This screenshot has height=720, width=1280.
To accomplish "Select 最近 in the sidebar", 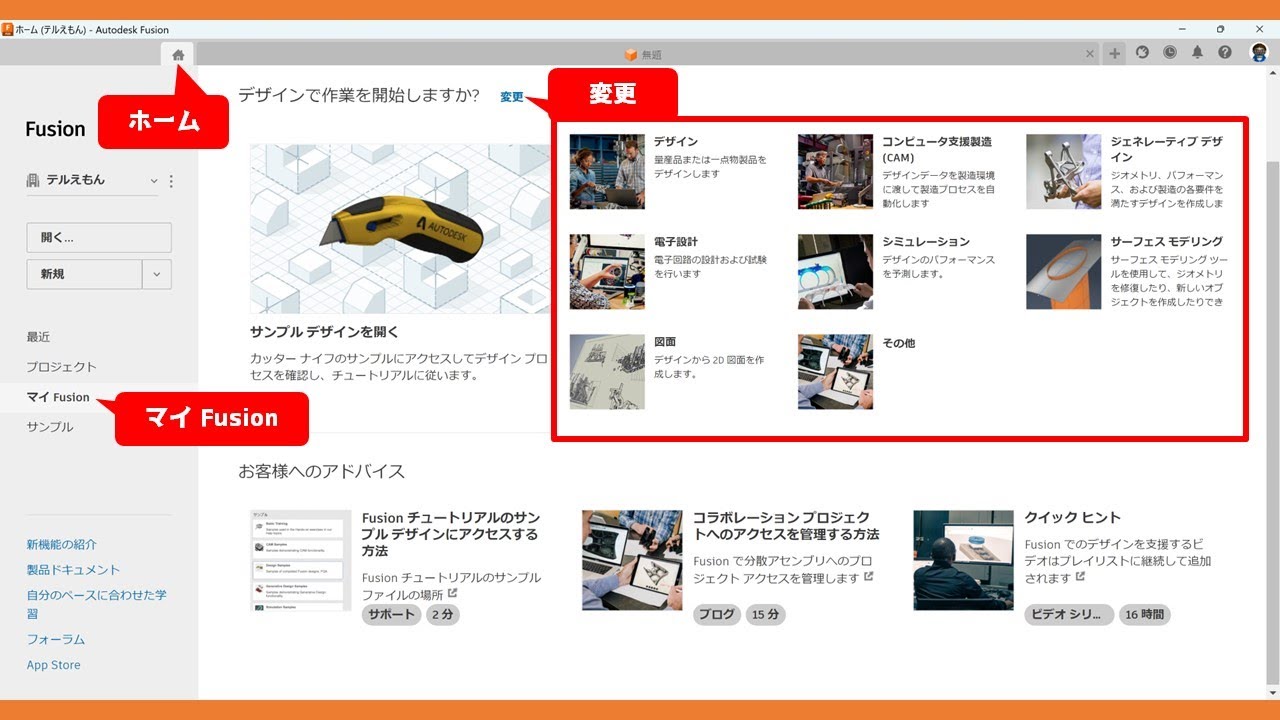I will [x=38, y=337].
